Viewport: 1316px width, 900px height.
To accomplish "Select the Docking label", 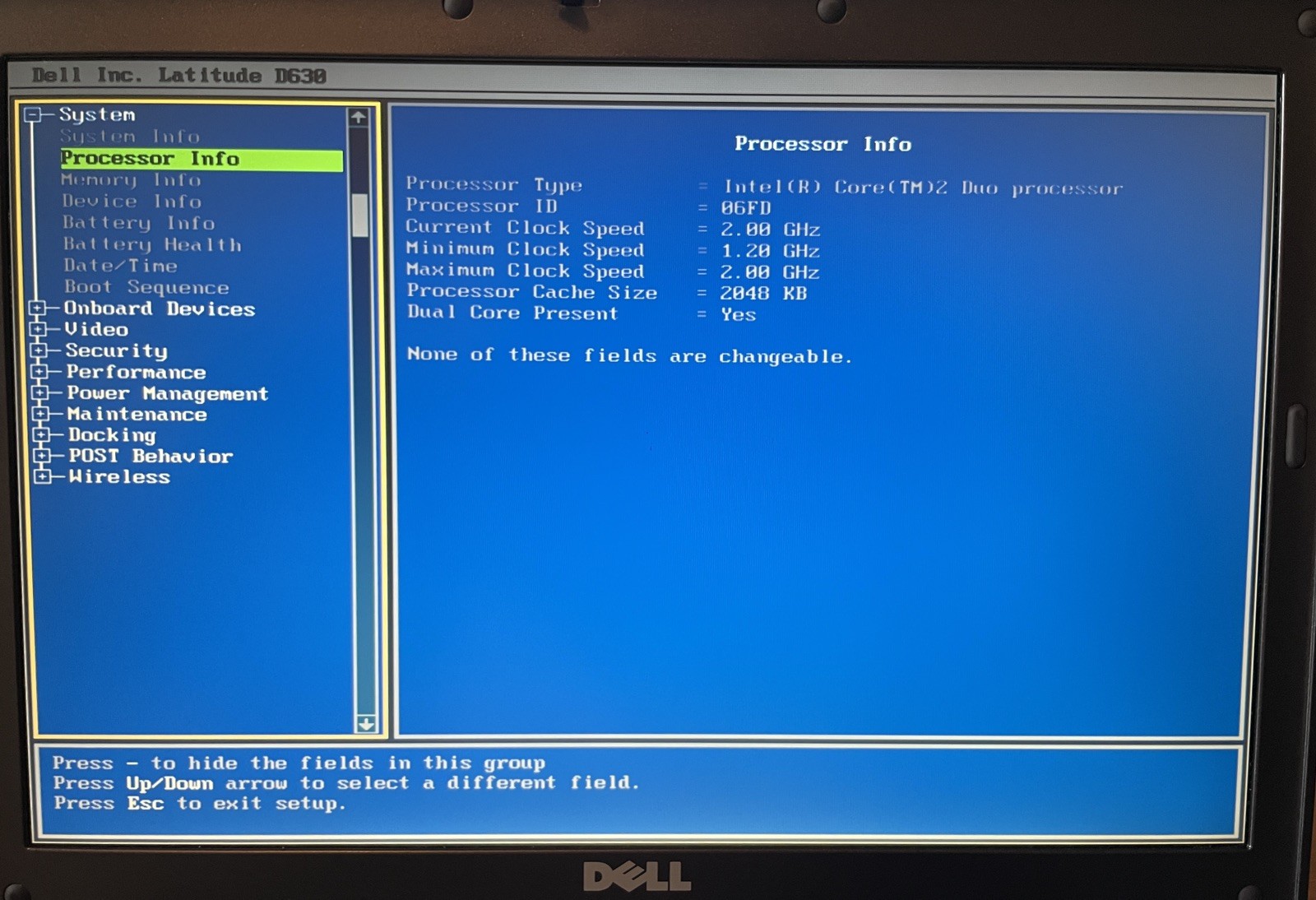I will [x=112, y=435].
